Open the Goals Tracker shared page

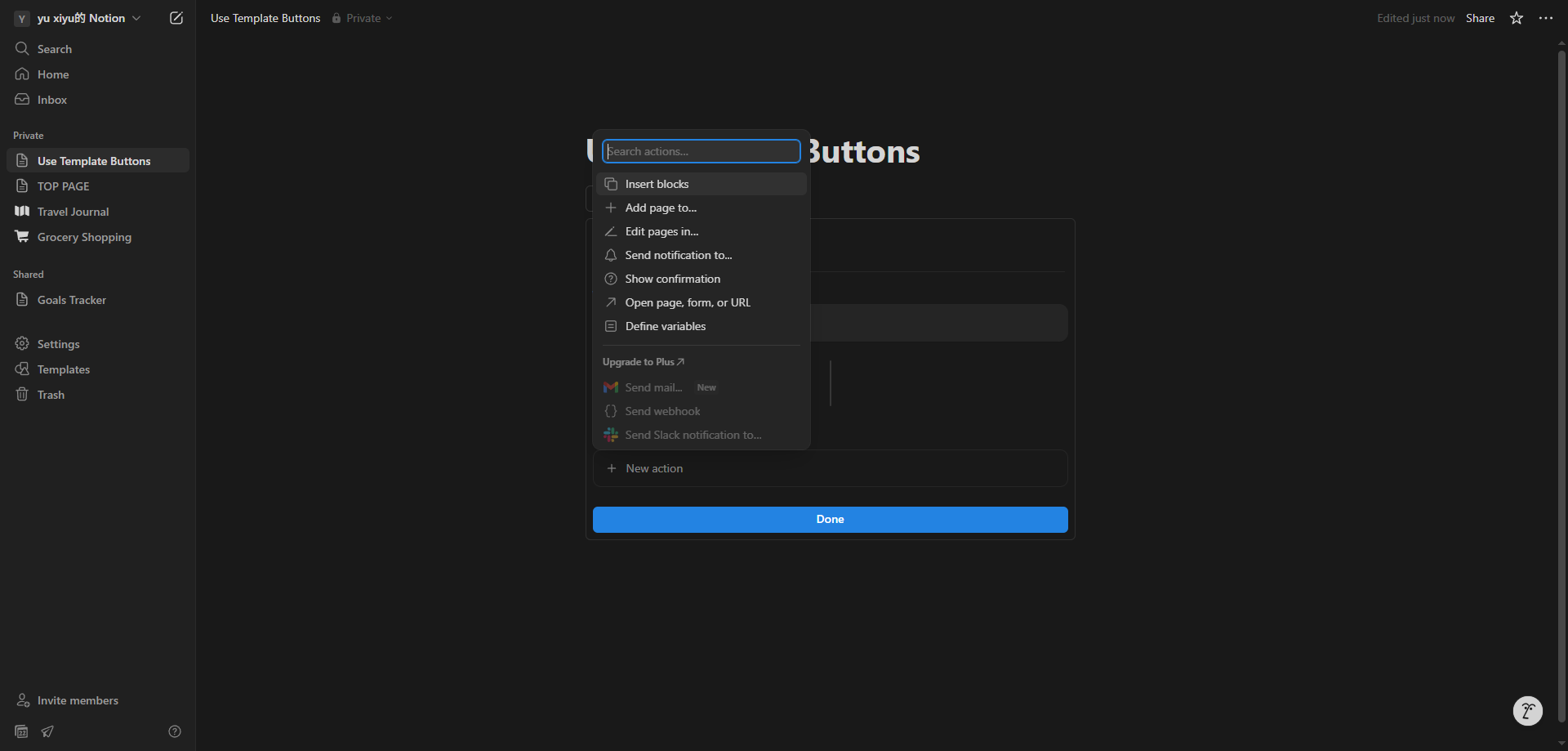[x=98, y=300]
